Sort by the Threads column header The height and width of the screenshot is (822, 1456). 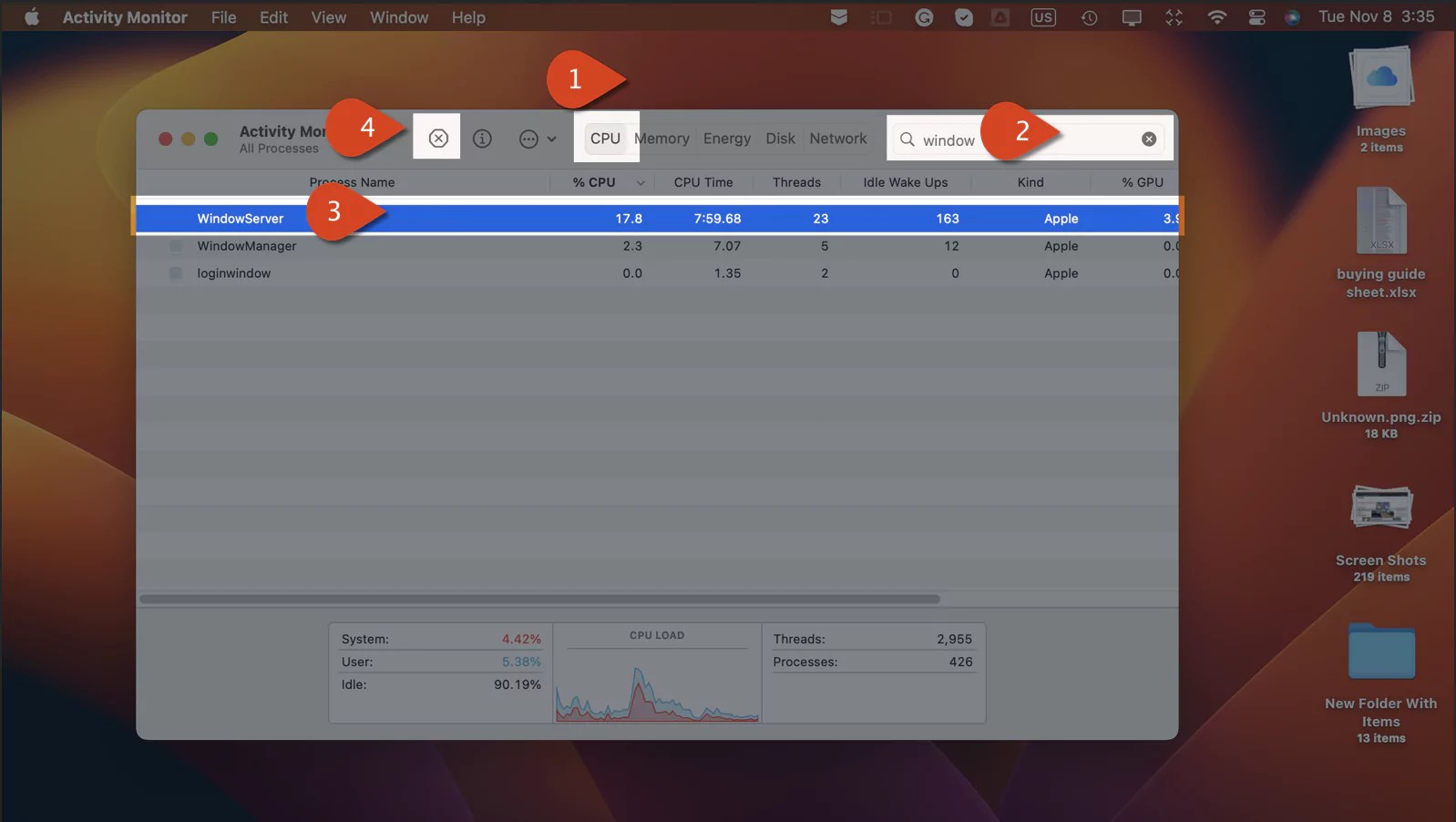(796, 182)
